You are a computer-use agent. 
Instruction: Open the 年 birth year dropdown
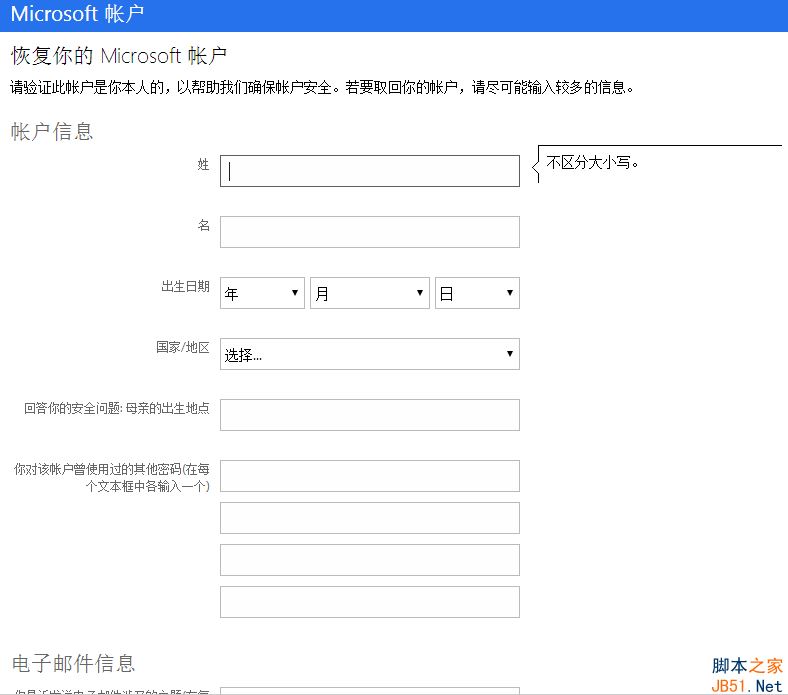click(262, 293)
